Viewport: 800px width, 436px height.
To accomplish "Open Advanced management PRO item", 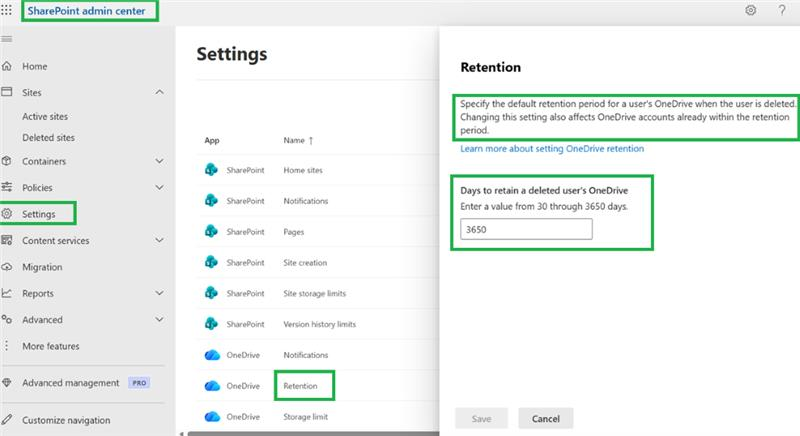I will (x=70, y=382).
